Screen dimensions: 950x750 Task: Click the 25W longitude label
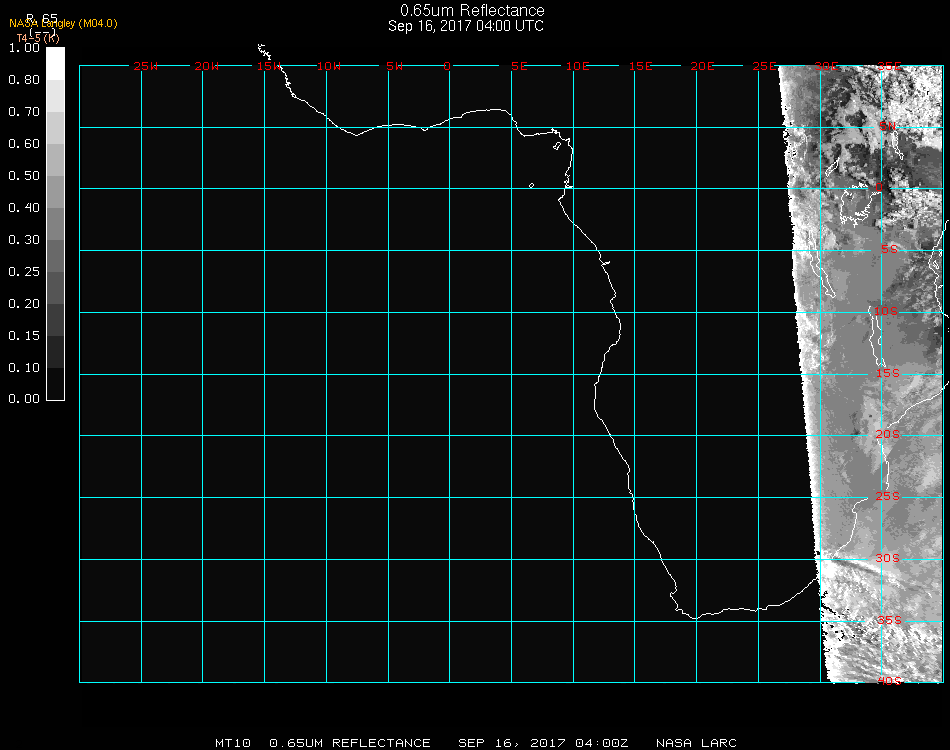click(x=146, y=66)
